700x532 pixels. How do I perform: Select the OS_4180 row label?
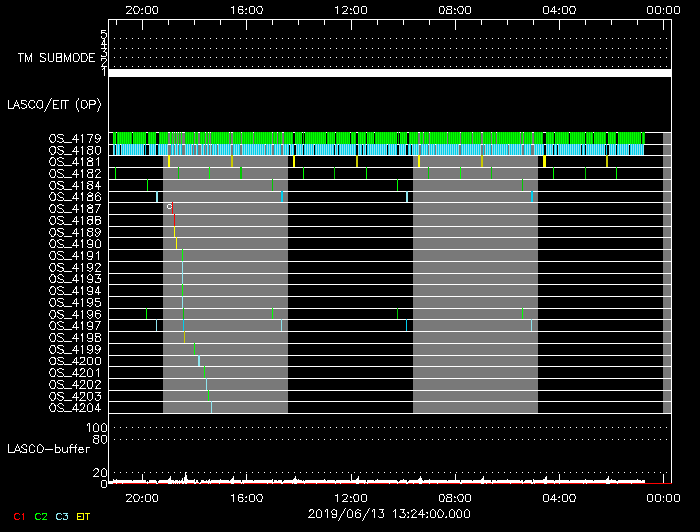[74, 150]
